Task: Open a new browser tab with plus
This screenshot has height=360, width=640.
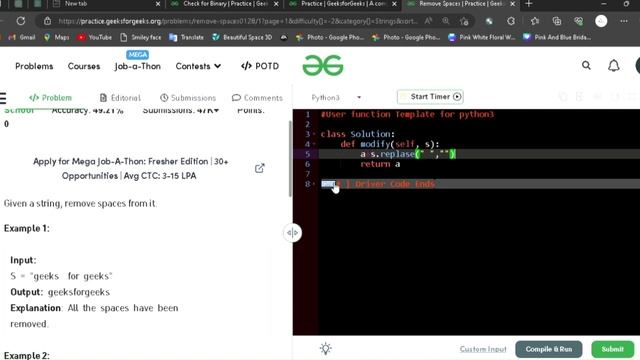Action: 529,4
